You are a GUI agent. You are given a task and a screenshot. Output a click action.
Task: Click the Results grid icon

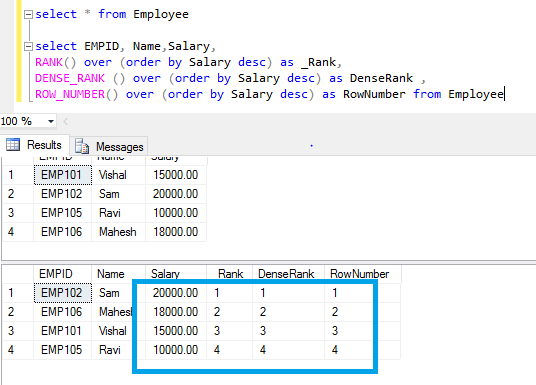13,145
